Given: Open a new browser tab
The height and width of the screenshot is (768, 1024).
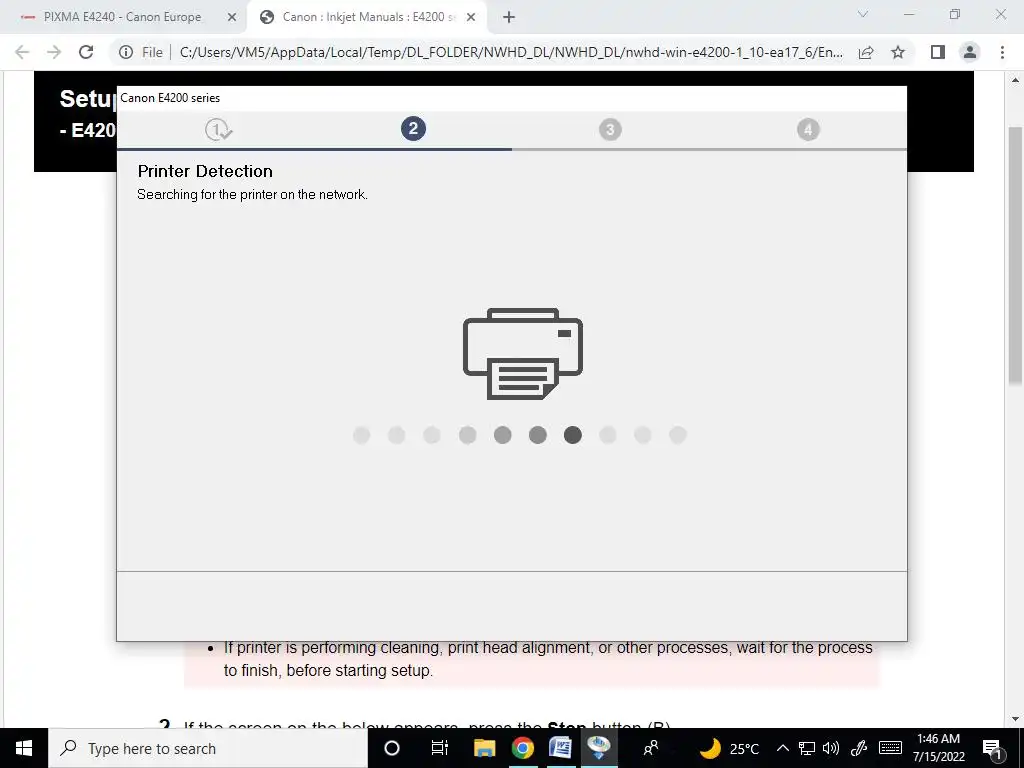Looking at the screenshot, I should [509, 17].
